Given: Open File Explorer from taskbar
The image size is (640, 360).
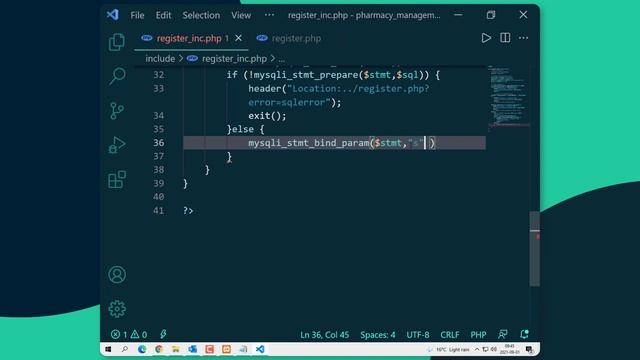Looking at the screenshot, I should tap(176, 349).
